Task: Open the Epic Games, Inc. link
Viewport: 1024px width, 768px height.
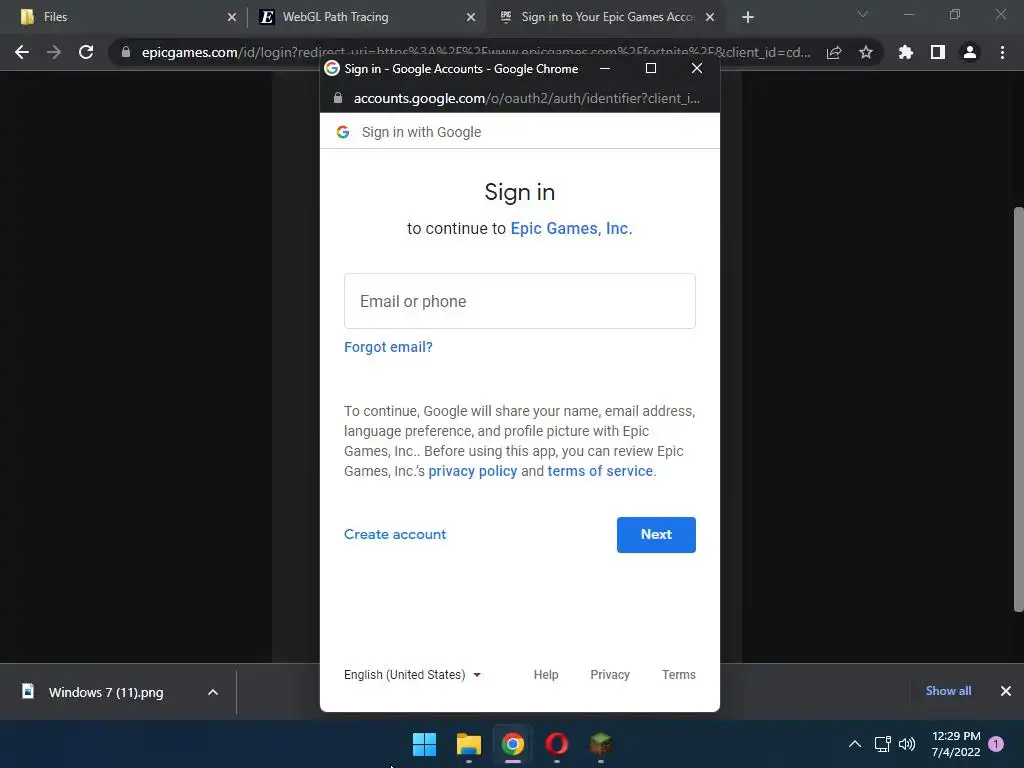Action: pos(571,229)
